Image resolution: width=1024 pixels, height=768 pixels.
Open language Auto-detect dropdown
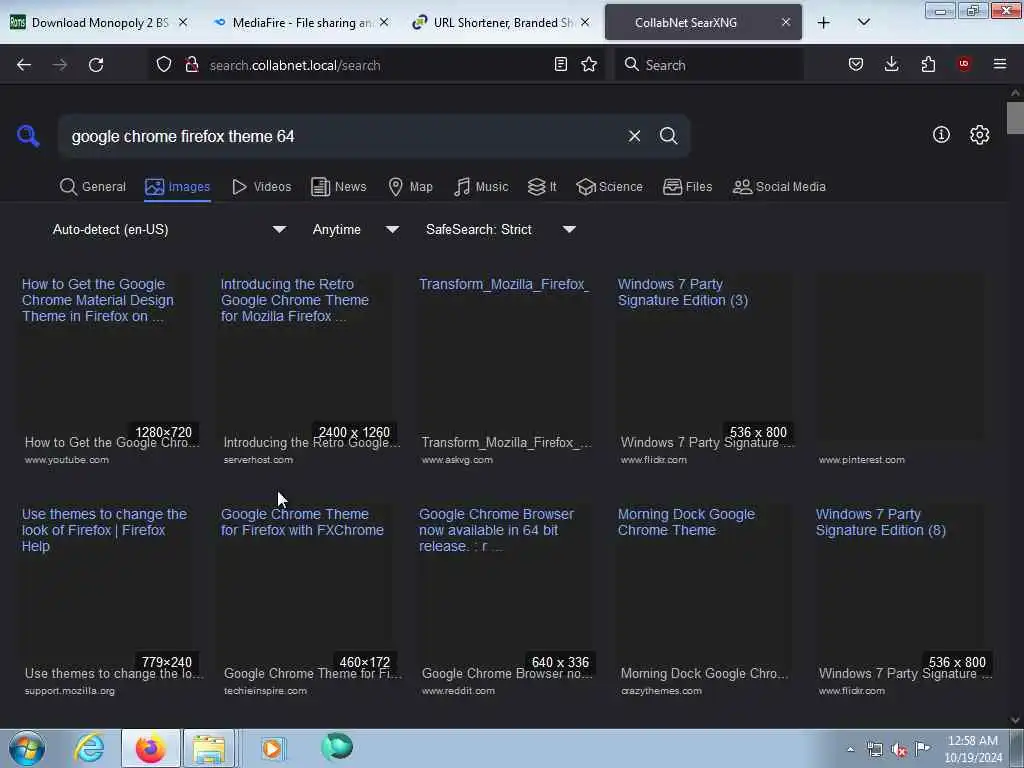click(x=168, y=229)
